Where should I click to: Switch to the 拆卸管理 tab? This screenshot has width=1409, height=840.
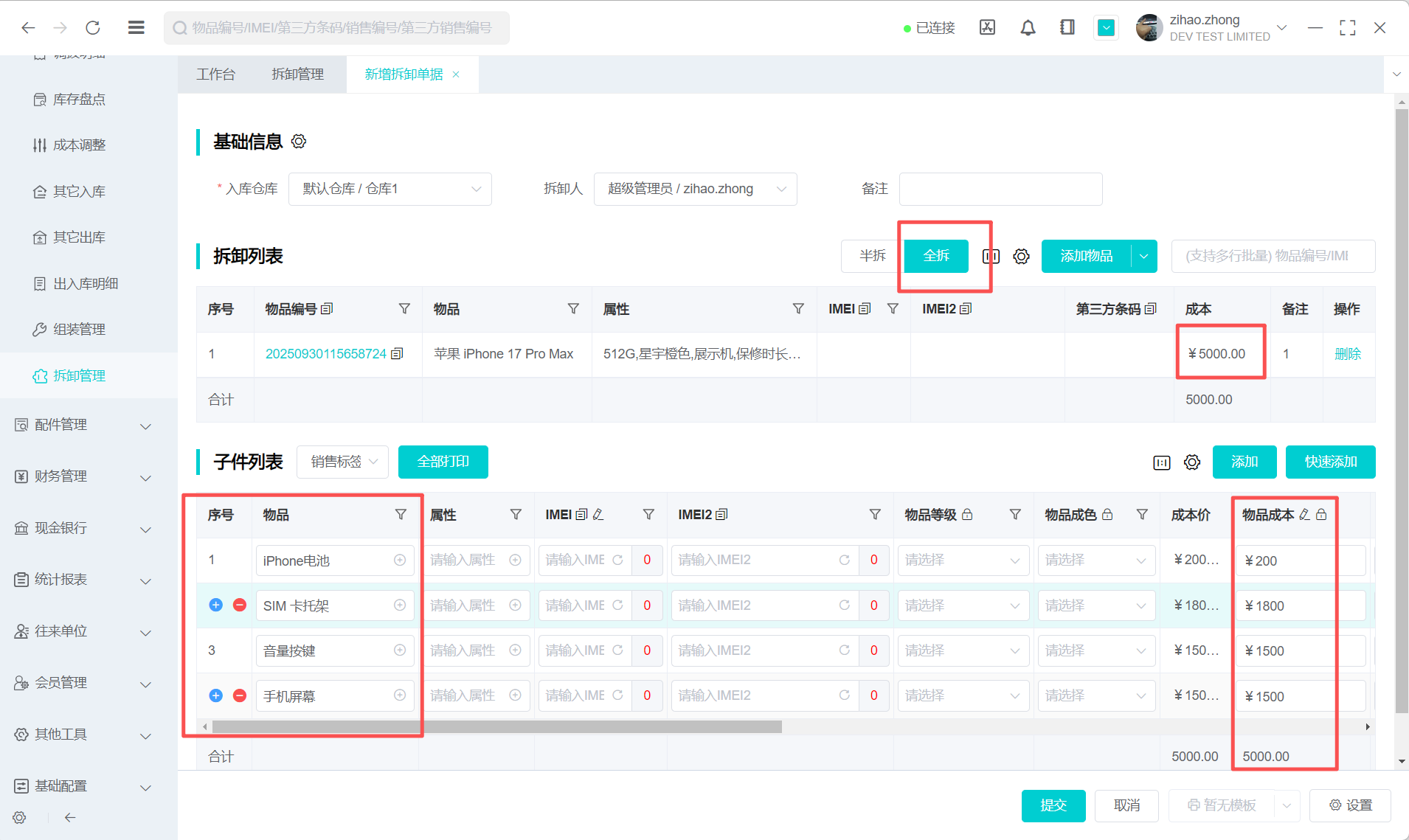[297, 74]
